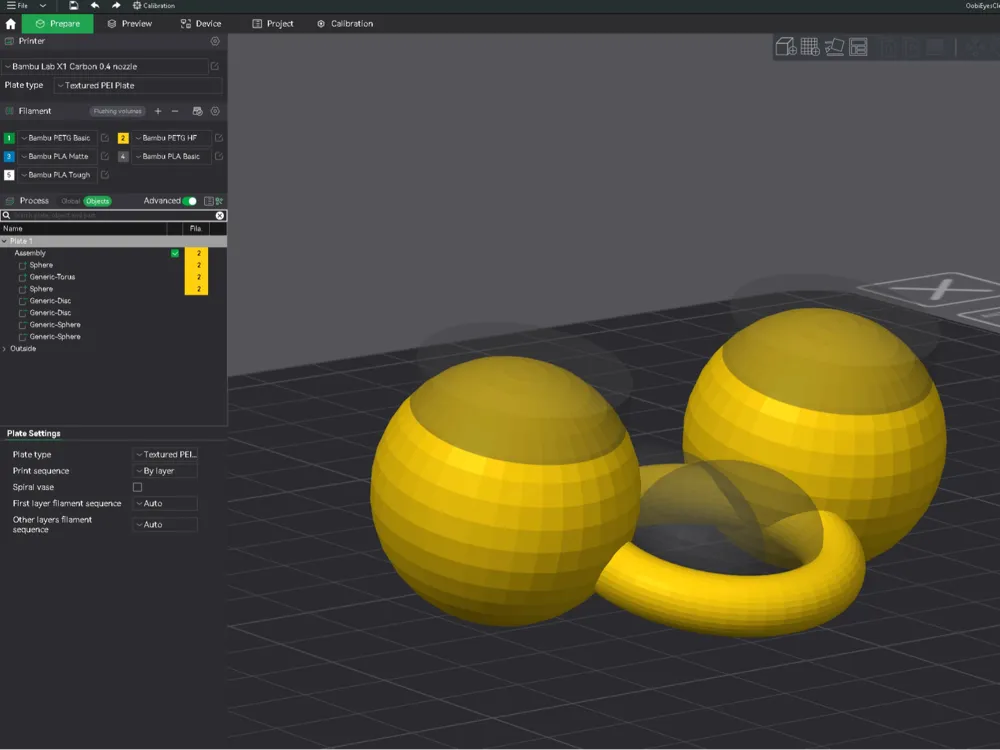Image resolution: width=1000 pixels, height=750 pixels.
Task: Click the Arrange all objects icon
Action: (858, 47)
